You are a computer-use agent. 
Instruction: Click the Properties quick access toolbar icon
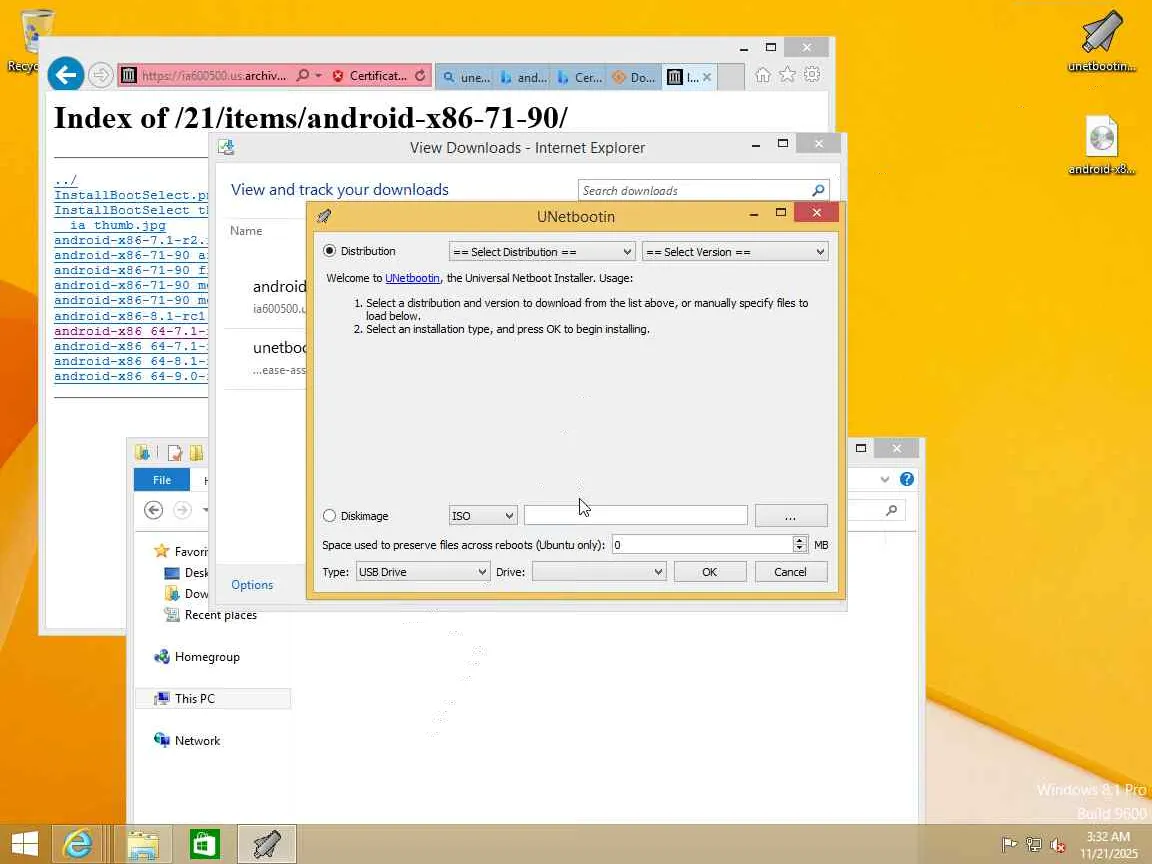coord(174,453)
